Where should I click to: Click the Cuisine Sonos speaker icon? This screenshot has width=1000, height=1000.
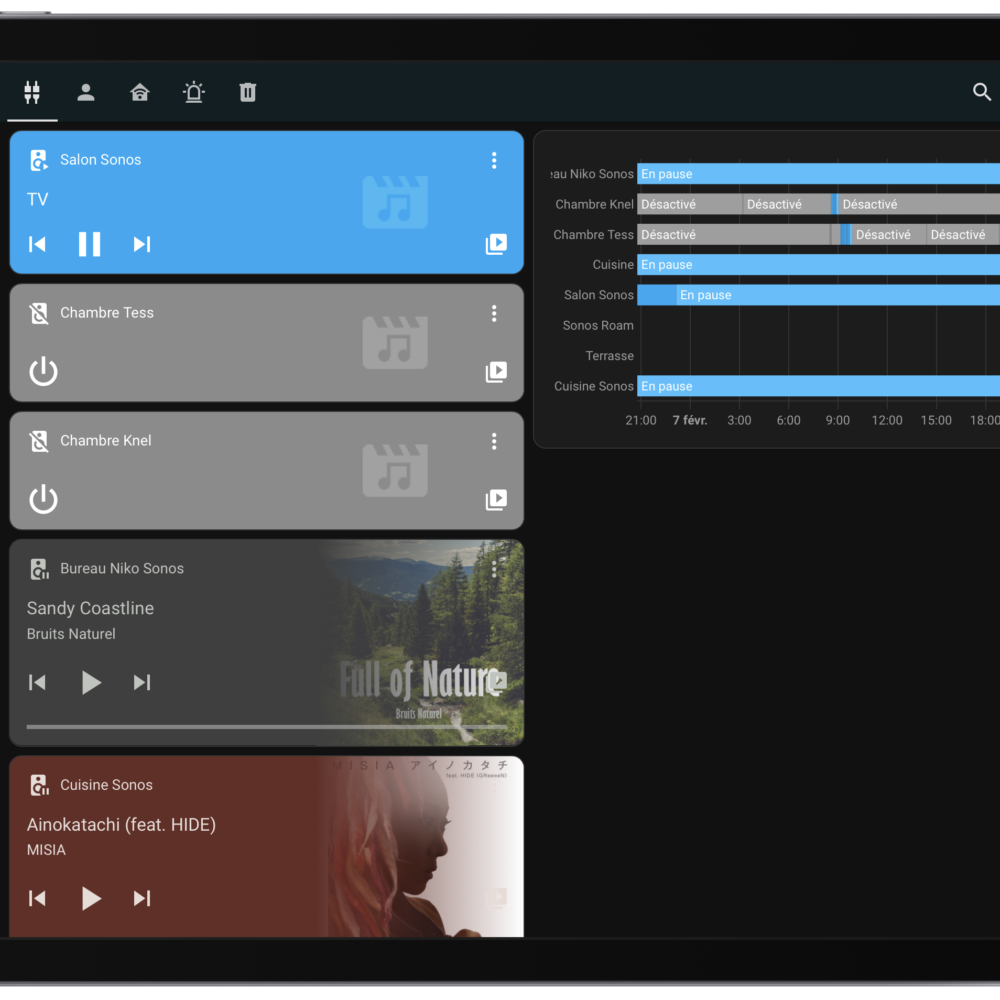click(39, 785)
